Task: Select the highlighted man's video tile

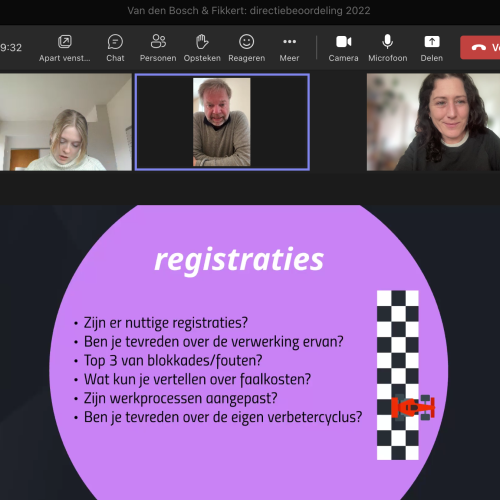Action: tap(222, 122)
